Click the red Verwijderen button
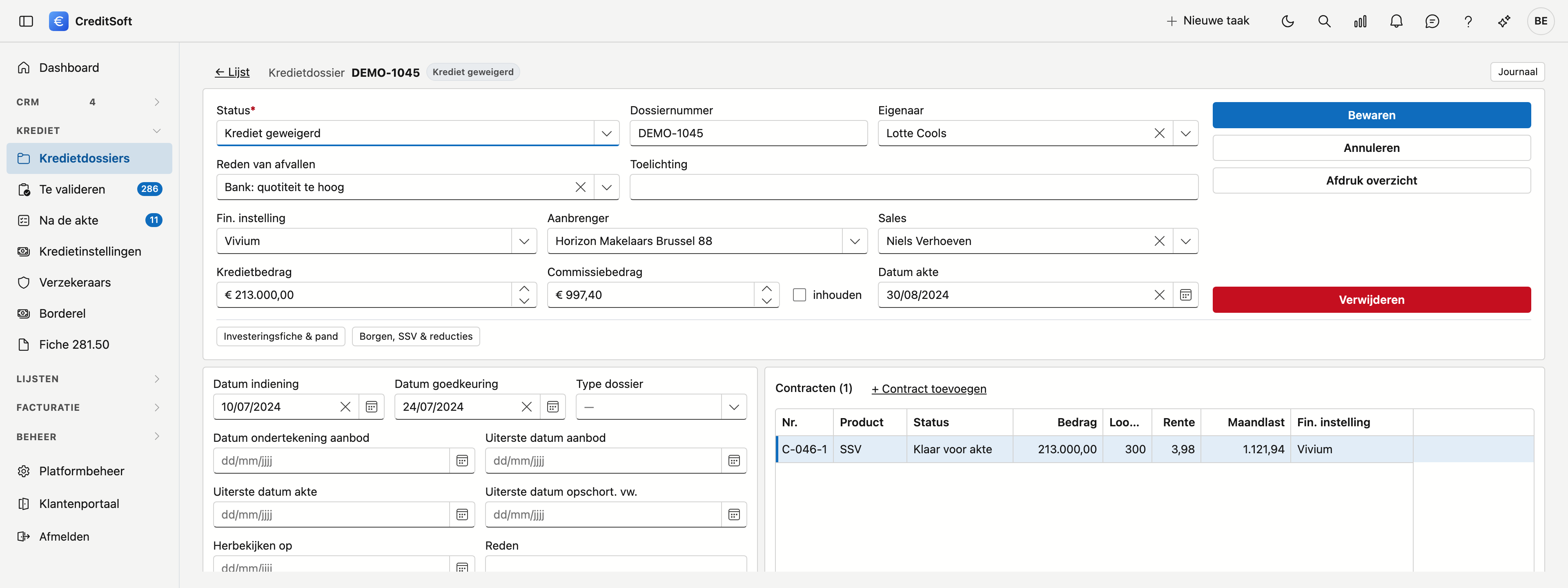The image size is (1568, 588). click(1372, 299)
